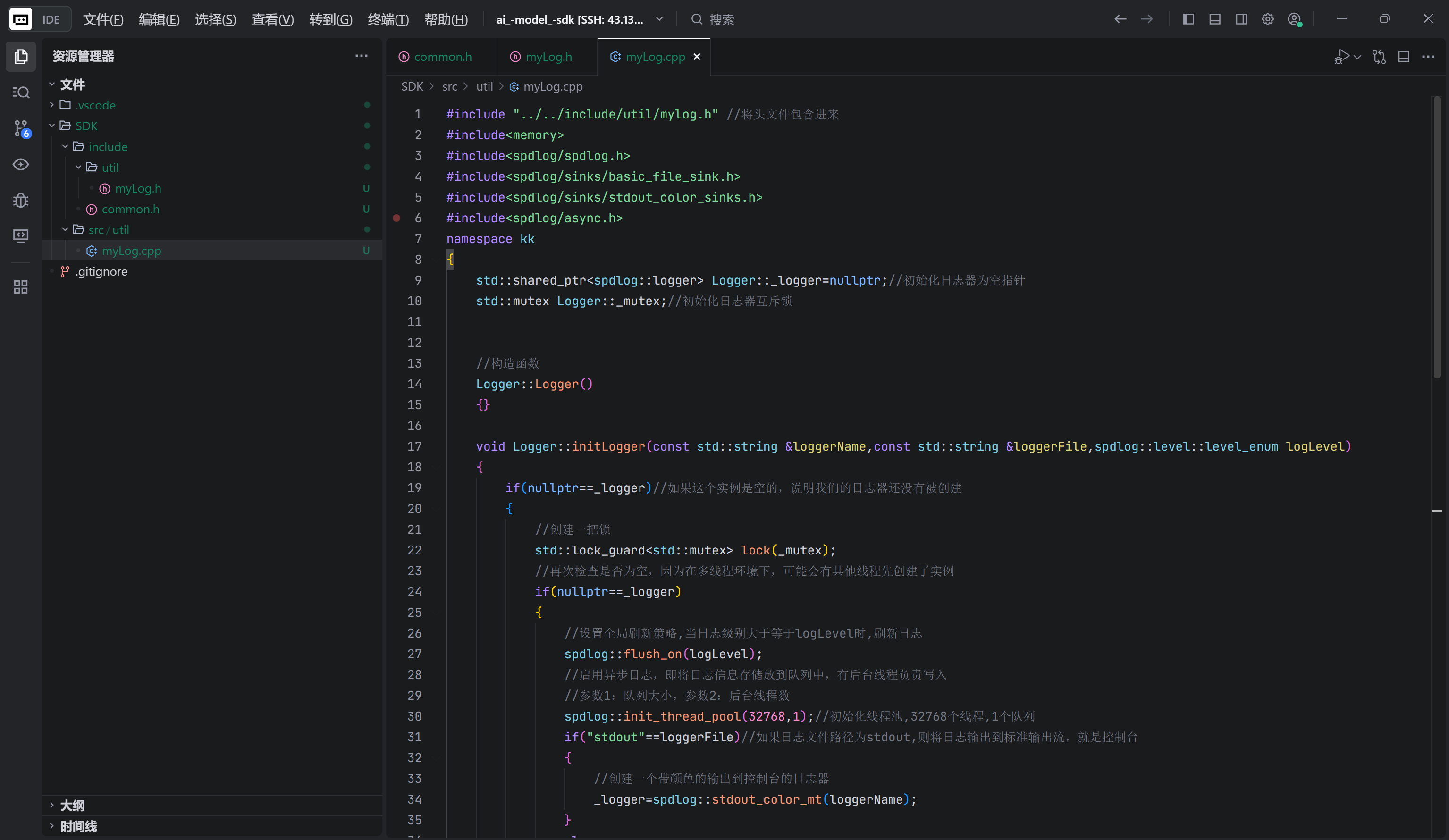Image resolution: width=1449 pixels, height=840 pixels.
Task: Toggle the bottom panel layout icon
Action: pos(1214,19)
